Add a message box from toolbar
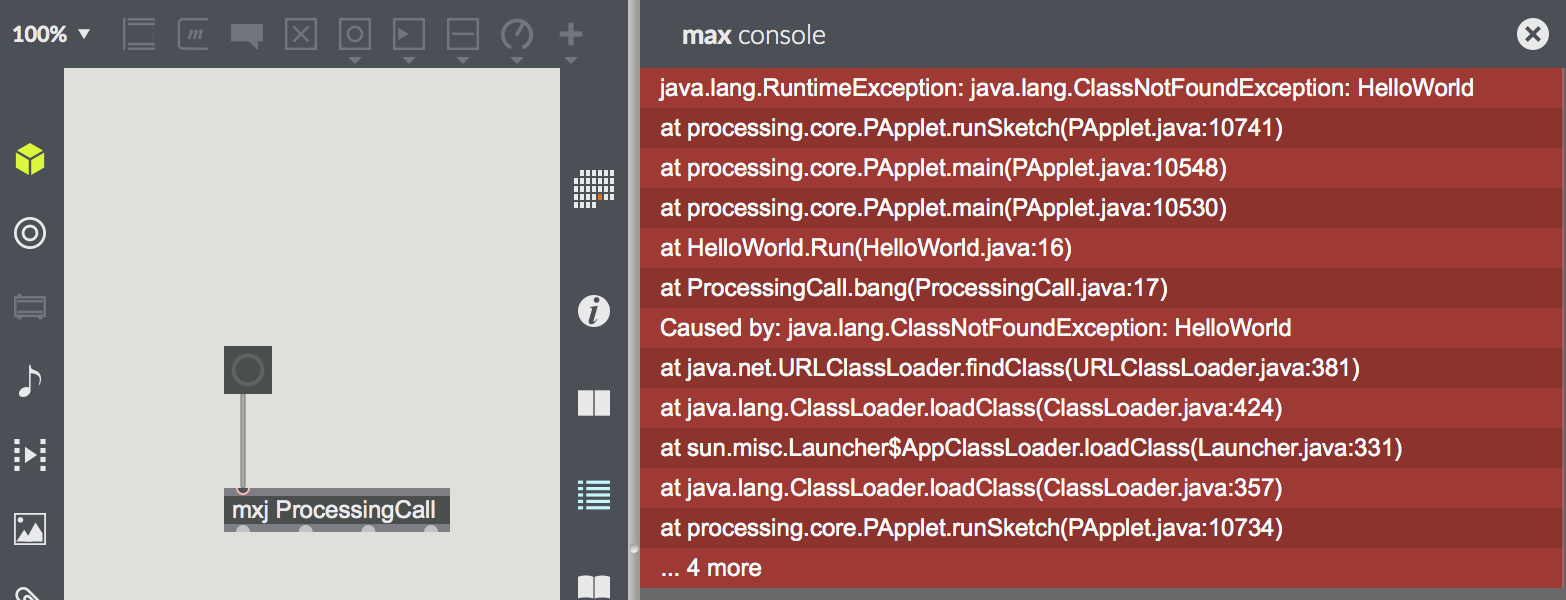1566x600 pixels. 192,35
